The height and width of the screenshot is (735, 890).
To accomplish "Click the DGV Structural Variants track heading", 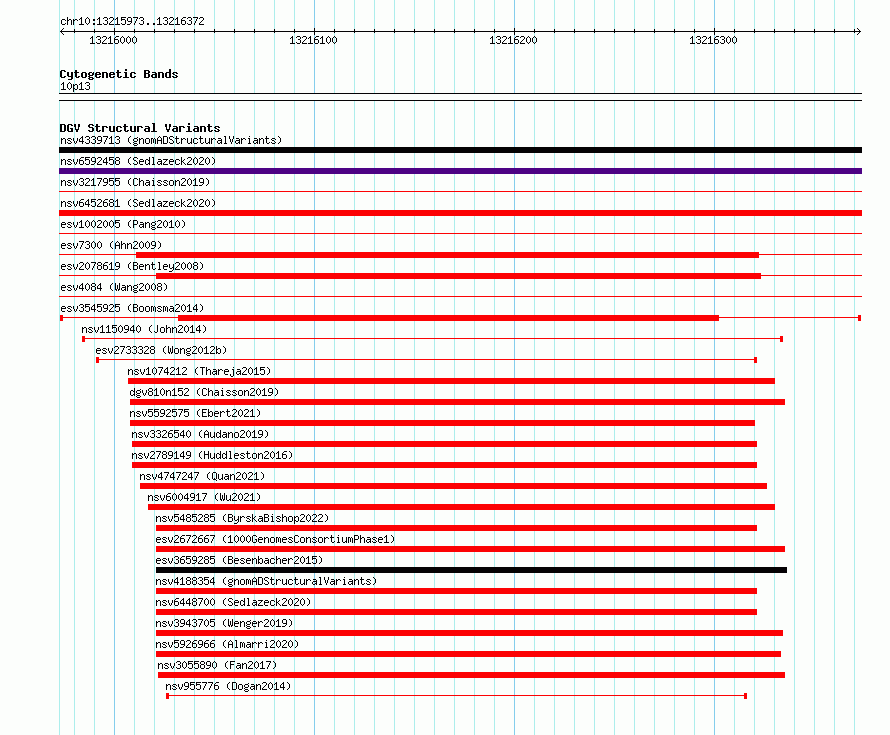I will tap(140, 128).
